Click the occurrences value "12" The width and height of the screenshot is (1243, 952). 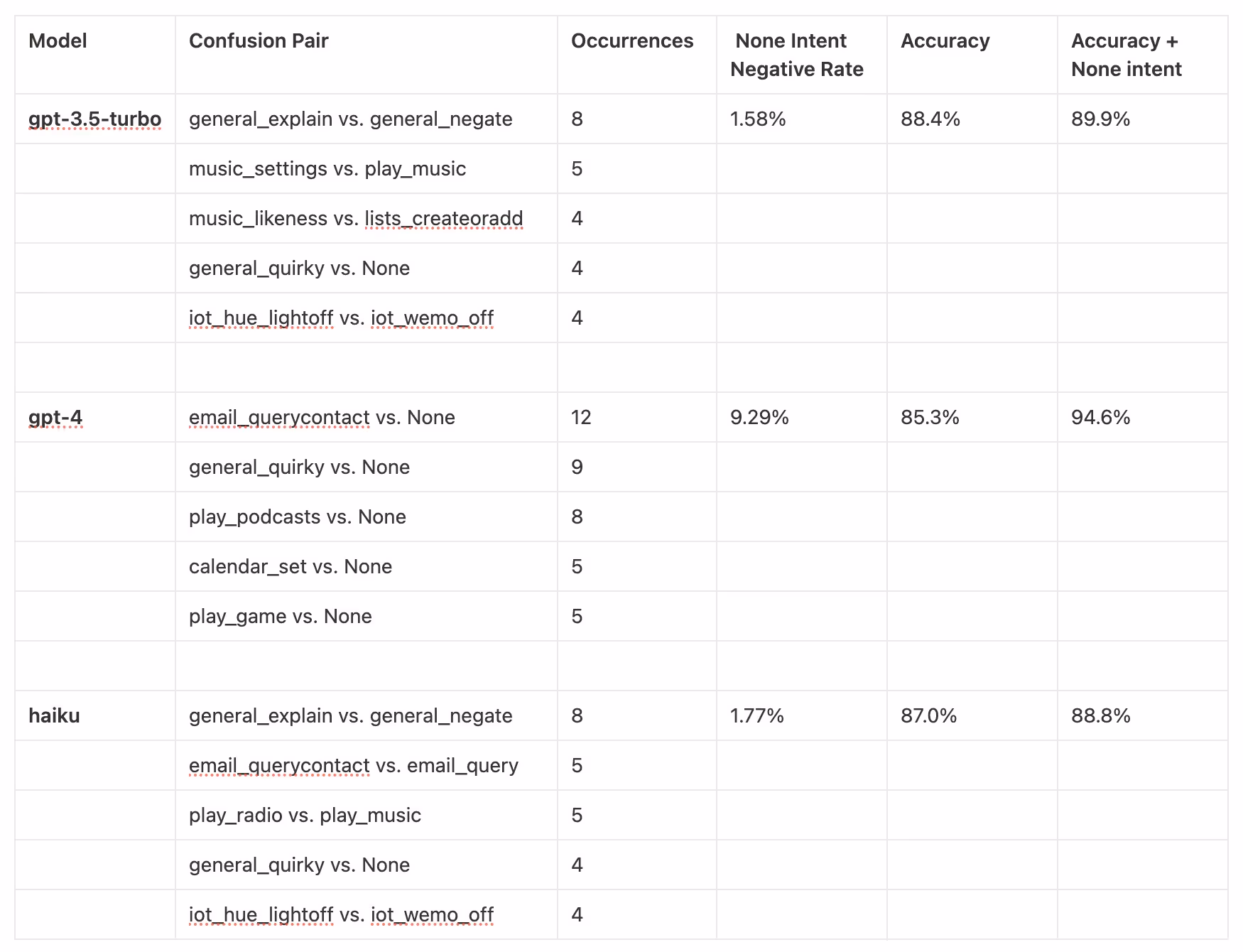click(x=581, y=417)
